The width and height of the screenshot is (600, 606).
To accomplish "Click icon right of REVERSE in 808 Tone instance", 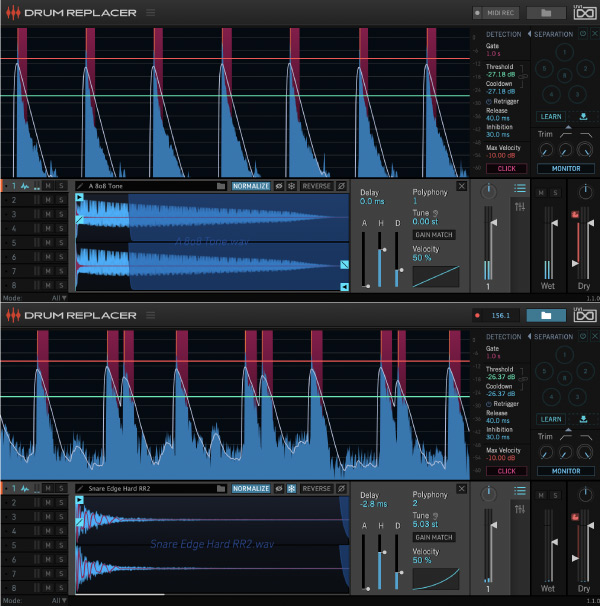I will click(x=341, y=186).
